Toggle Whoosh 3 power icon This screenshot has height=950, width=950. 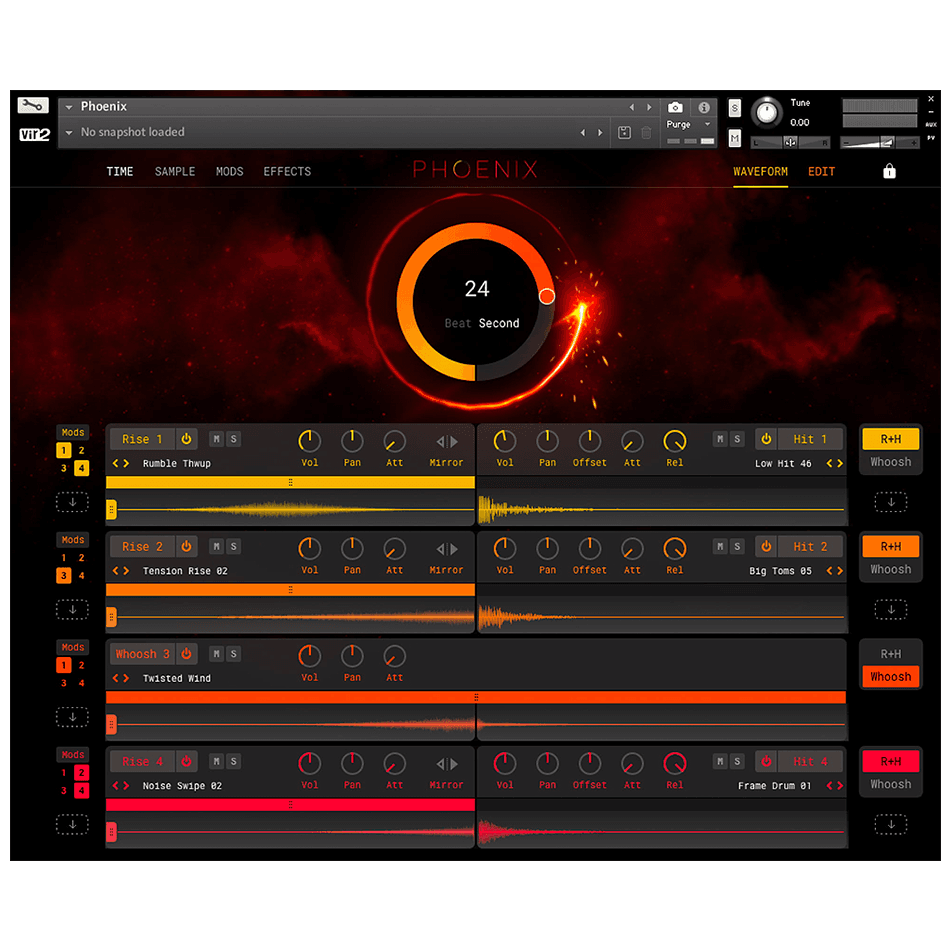(187, 654)
